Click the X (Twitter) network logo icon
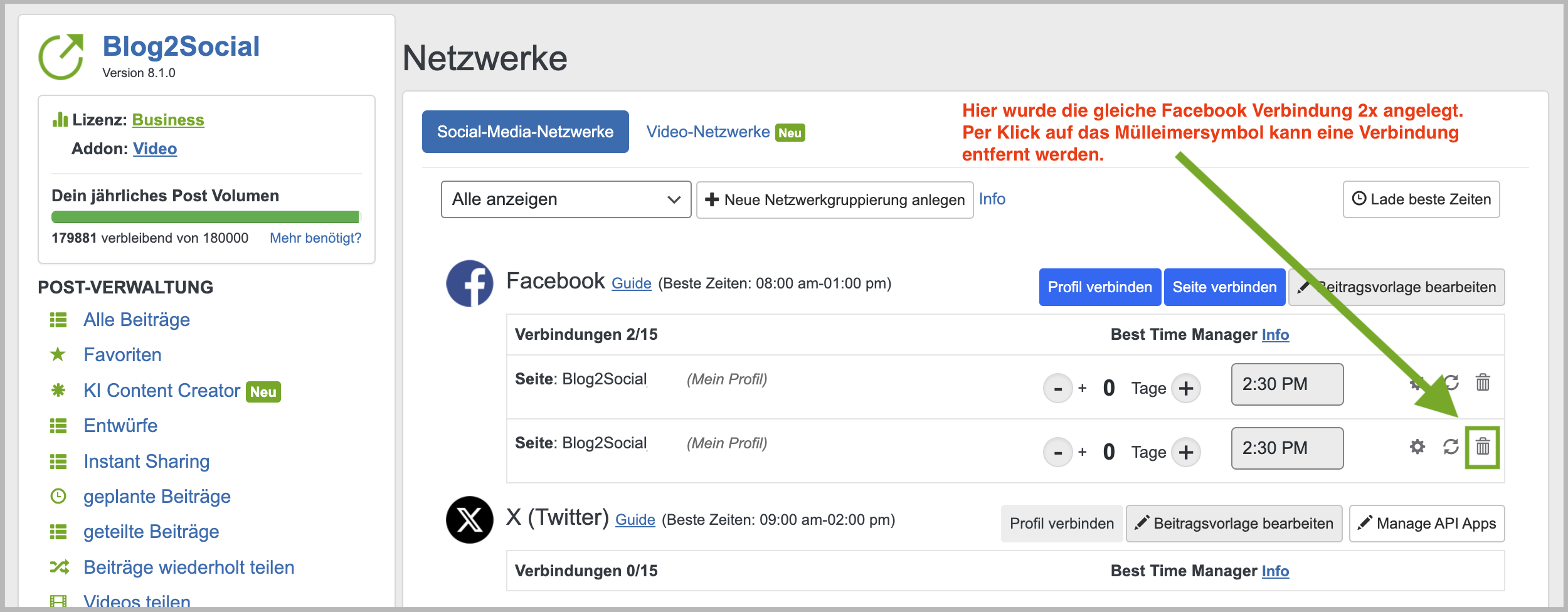This screenshot has height=612, width=1568. 470,520
